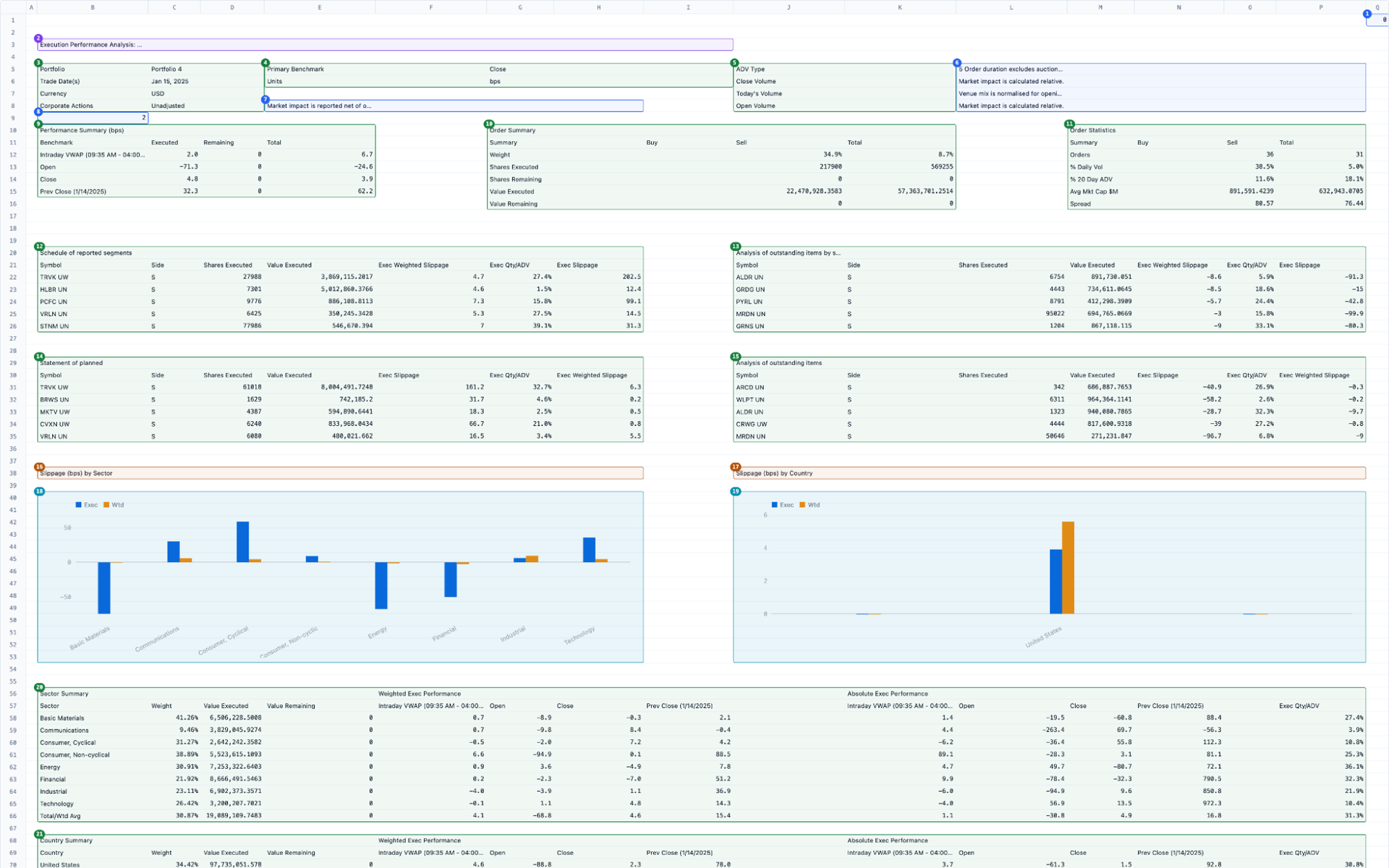
Task: Click the Consumer, Cyclical Exec bar in Sector chart
Action: pyautogui.click(x=242, y=542)
